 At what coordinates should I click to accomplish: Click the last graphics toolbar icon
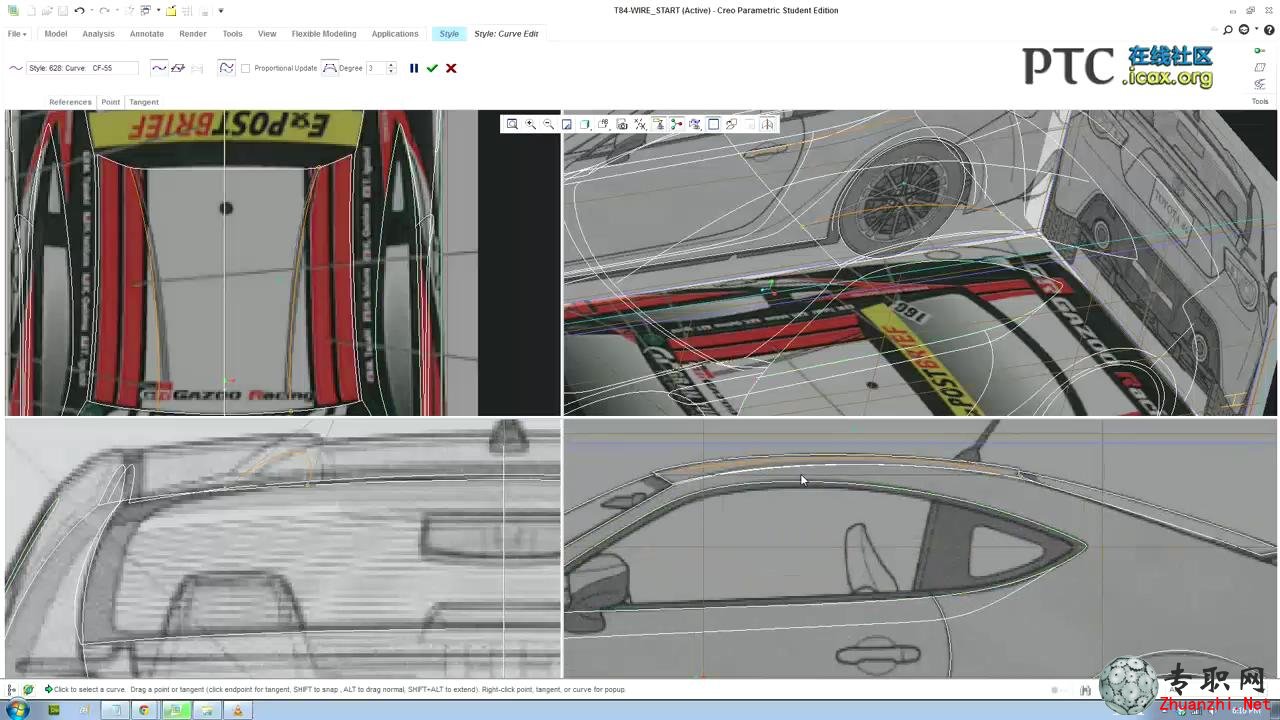point(767,124)
